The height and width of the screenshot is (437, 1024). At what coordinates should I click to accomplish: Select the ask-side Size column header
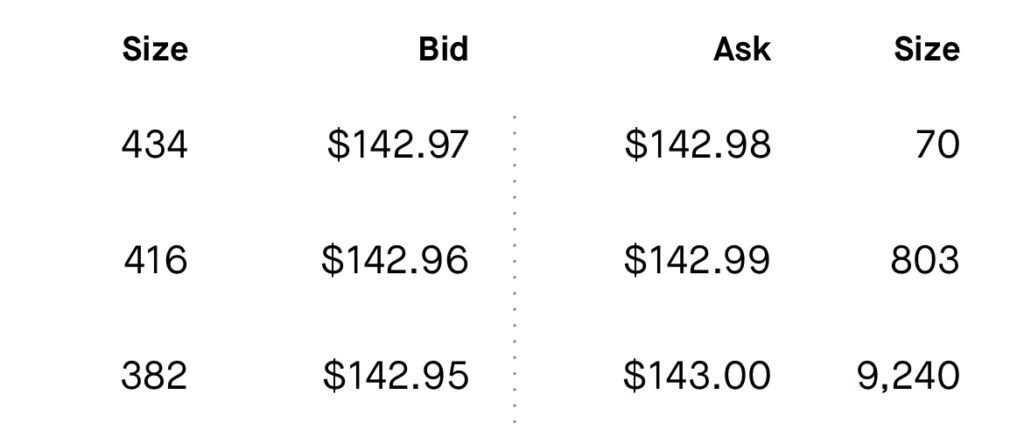point(927,50)
